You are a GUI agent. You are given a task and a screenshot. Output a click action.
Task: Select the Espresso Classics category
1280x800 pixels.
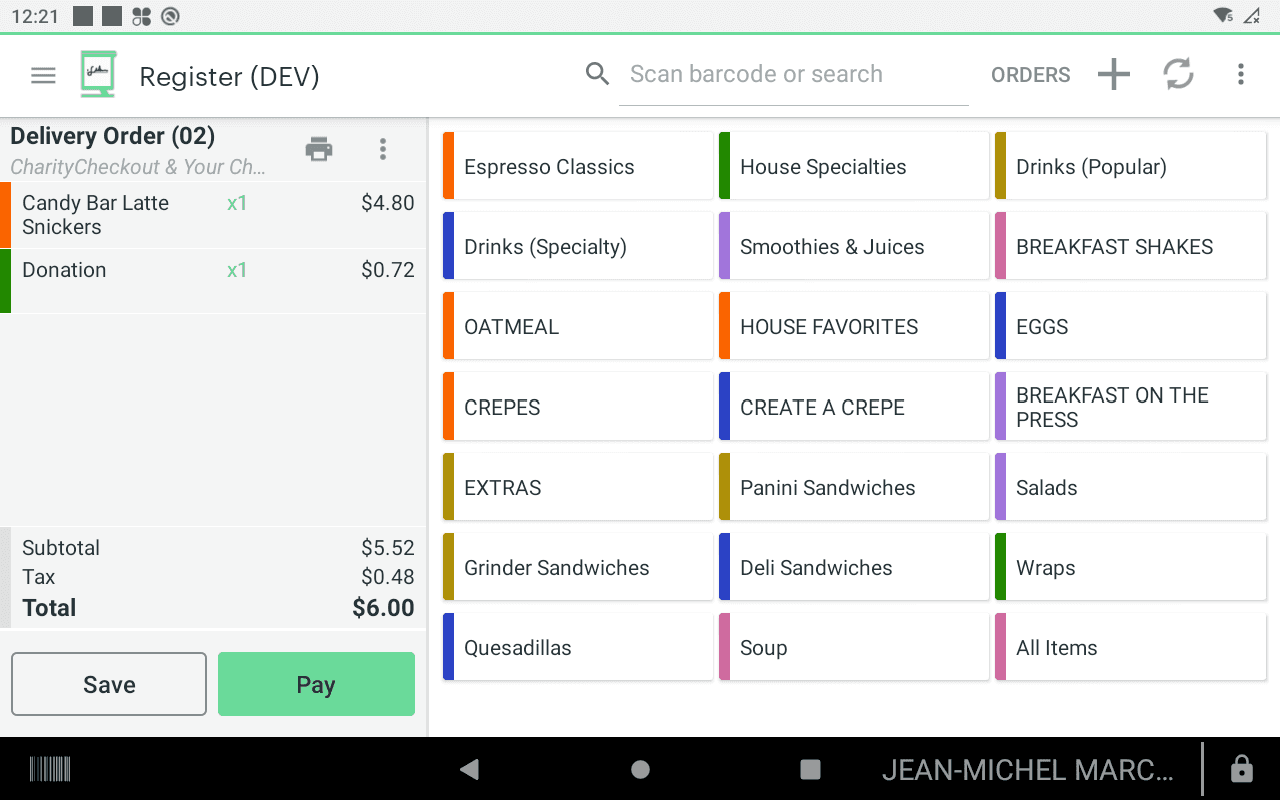point(578,167)
